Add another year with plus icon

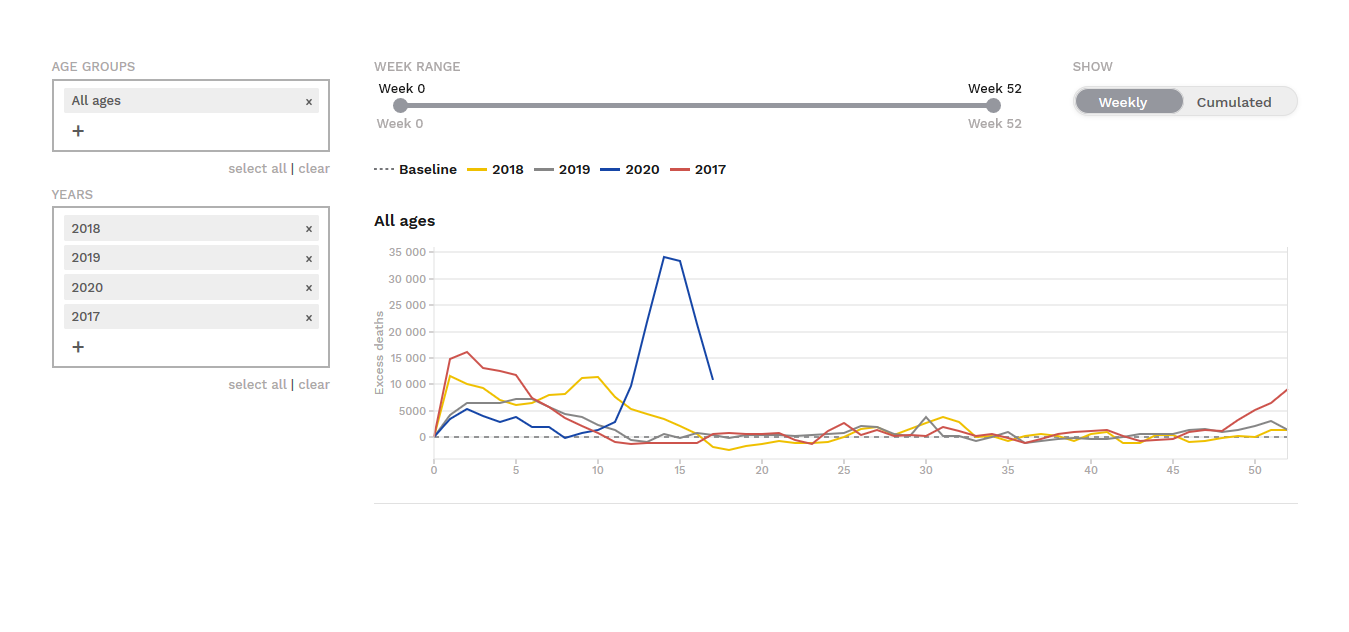point(78,347)
